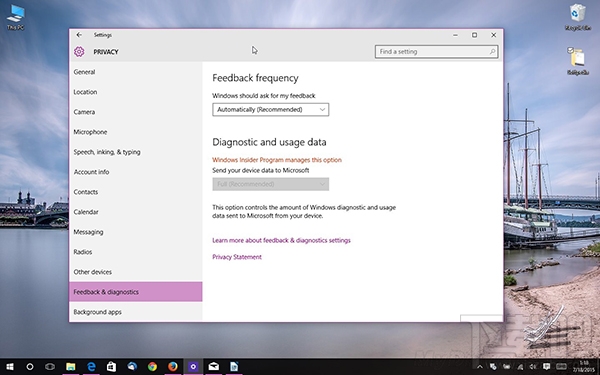Open Task View from the taskbar
The width and height of the screenshot is (600, 375).
(x=50, y=367)
